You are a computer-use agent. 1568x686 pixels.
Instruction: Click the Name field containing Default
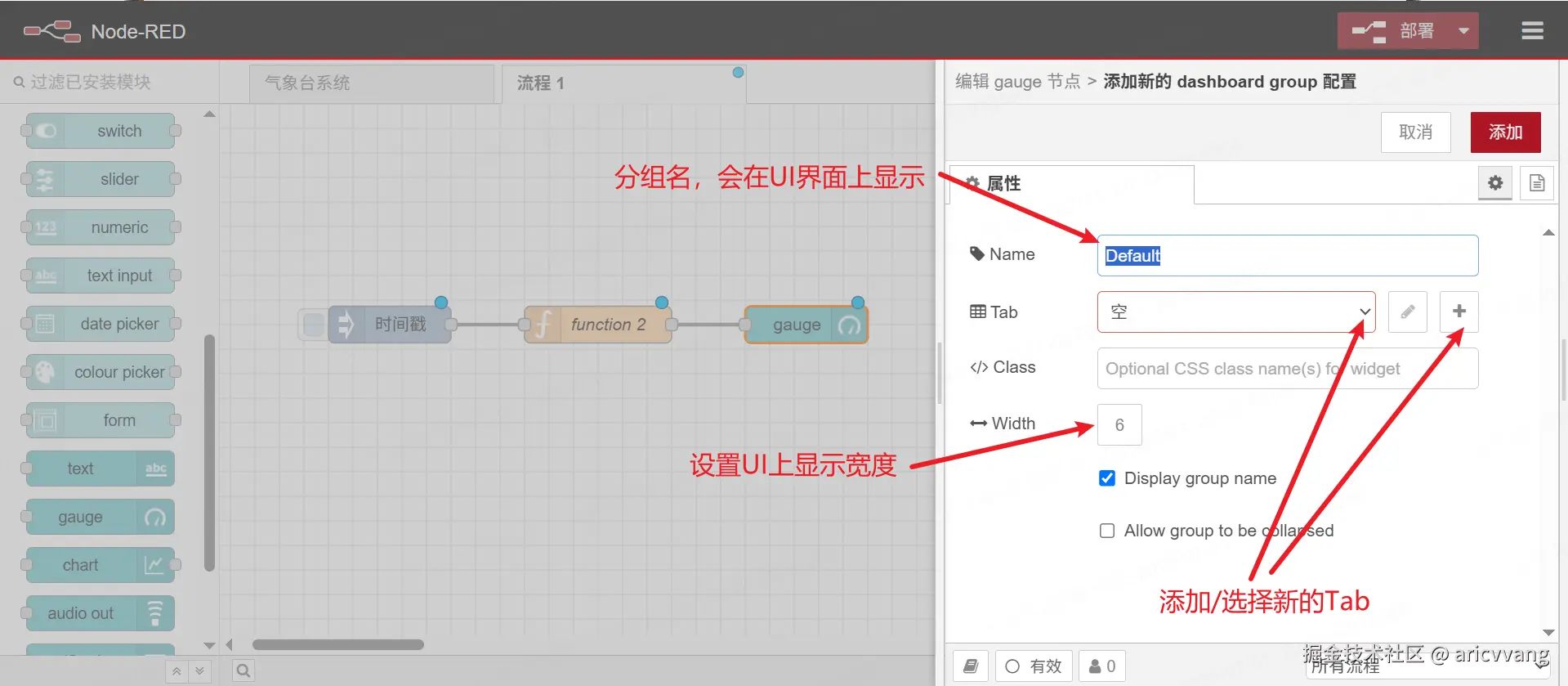click(x=1288, y=255)
